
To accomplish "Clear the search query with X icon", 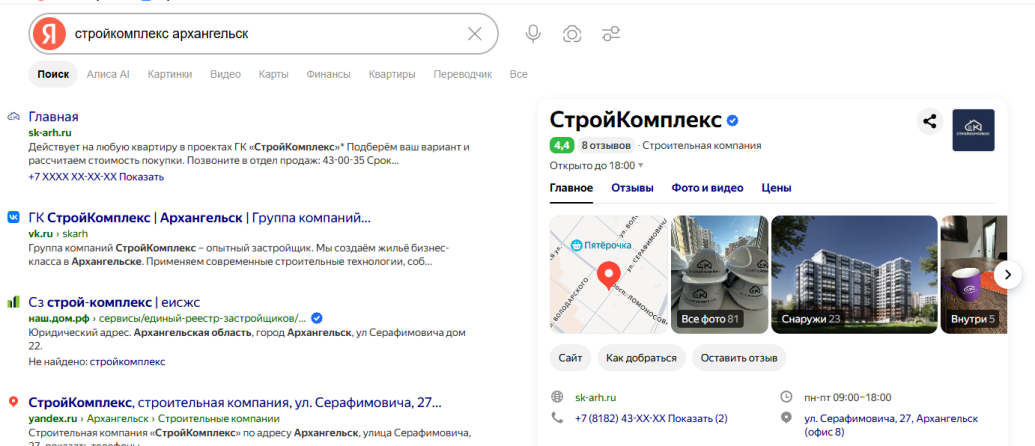I will [474, 34].
